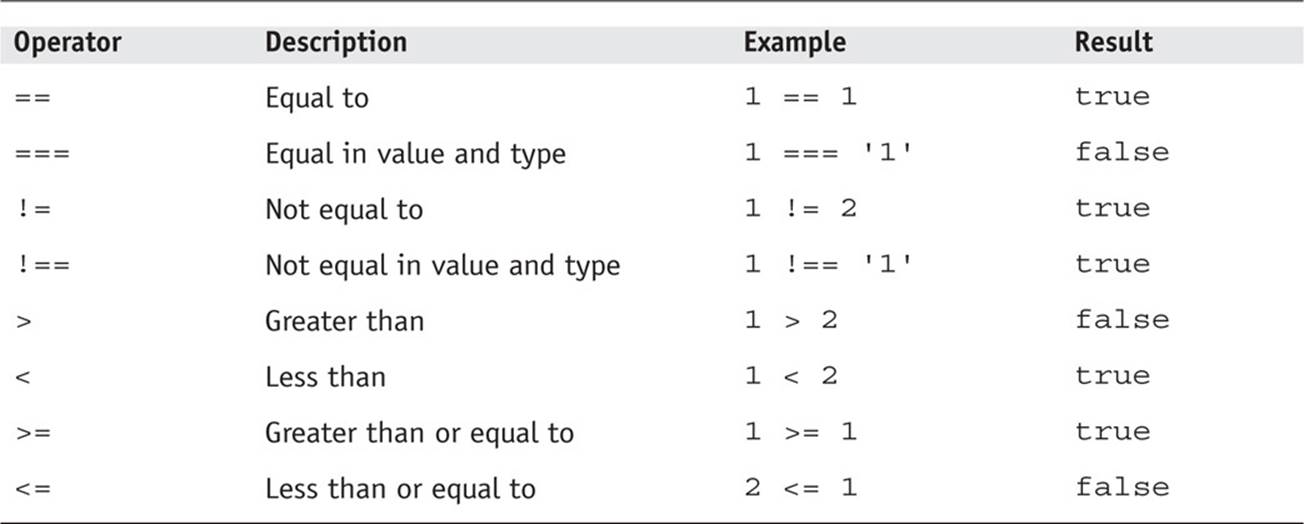Click the "Equal in value and type" description
This screenshot has height=524, width=1304.
pos(414,154)
